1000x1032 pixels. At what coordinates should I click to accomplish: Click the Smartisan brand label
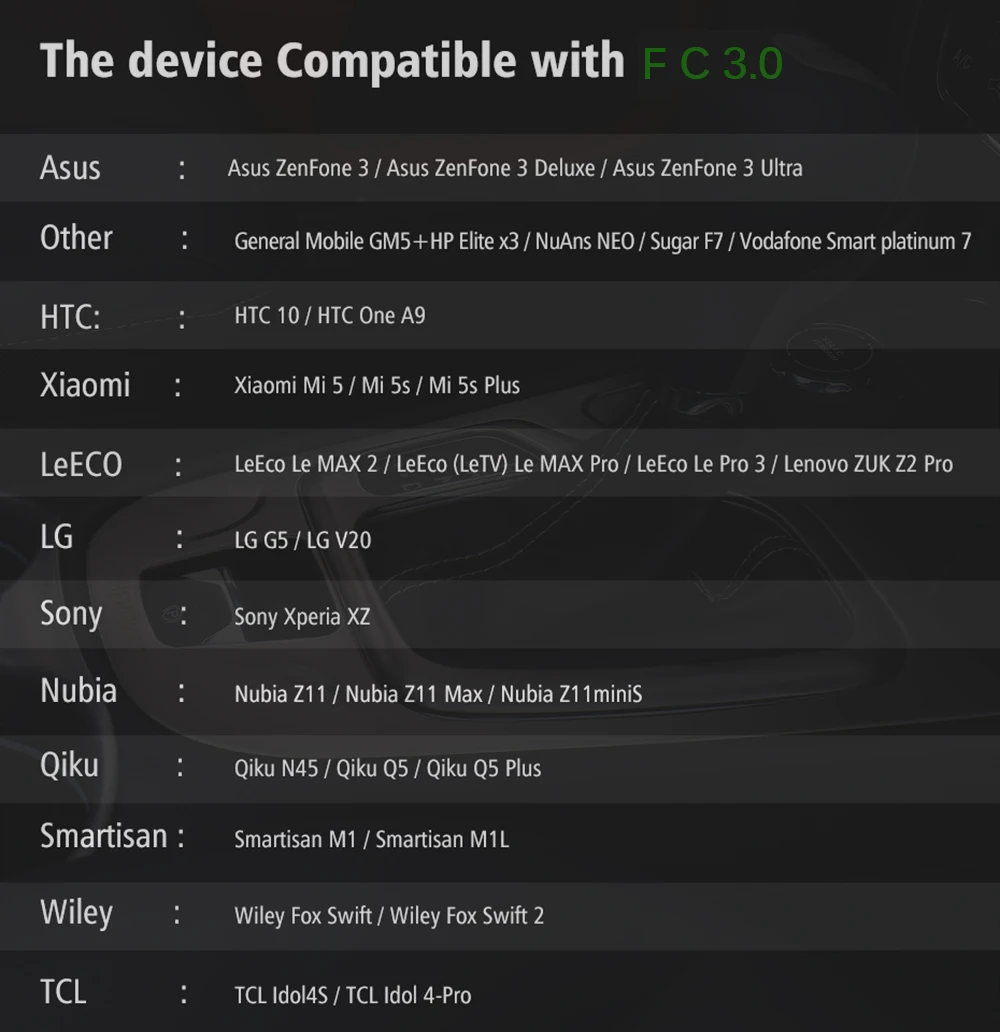point(103,837)
